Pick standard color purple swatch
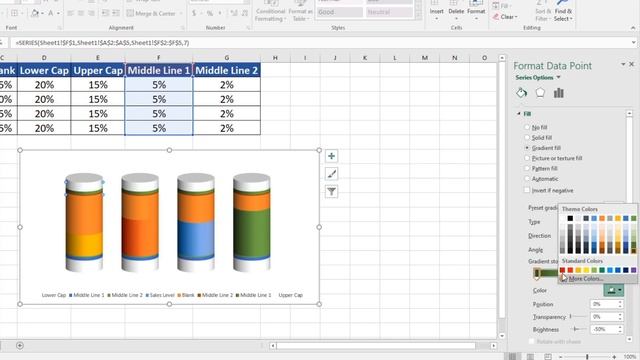This screenshot has height=360, width=640. [633, 270]
